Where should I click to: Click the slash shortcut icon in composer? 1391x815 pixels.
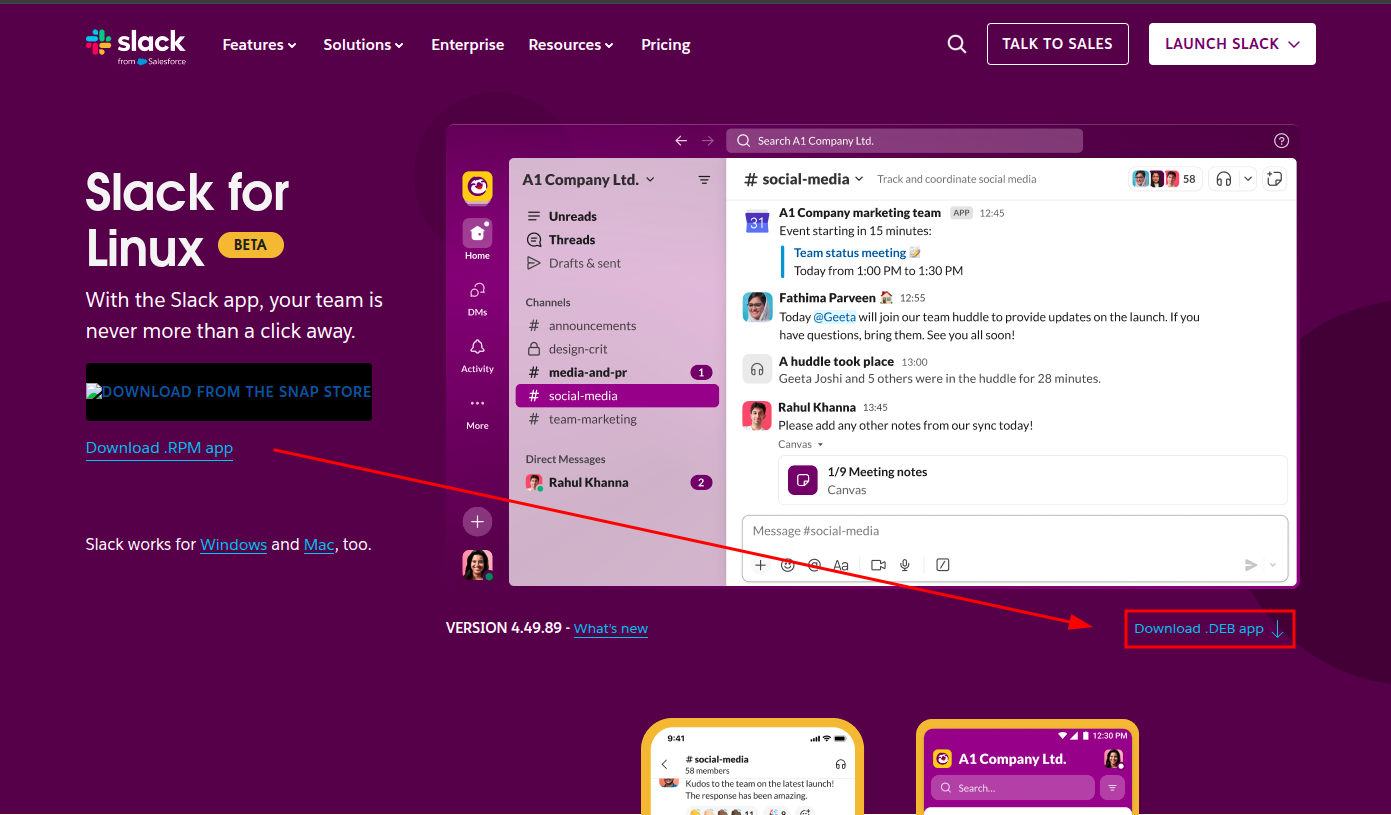pos(942,565)
